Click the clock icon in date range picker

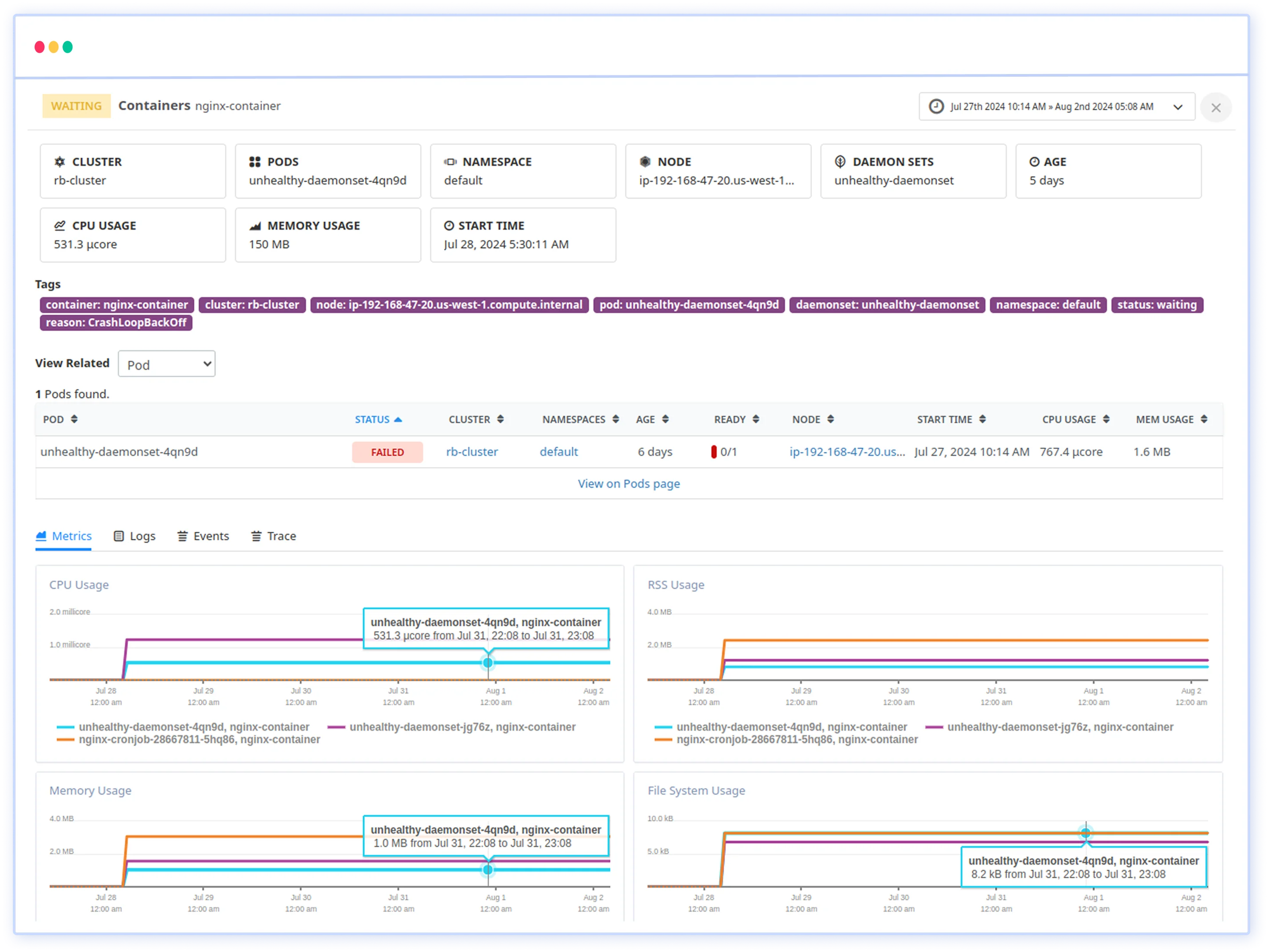936,106
